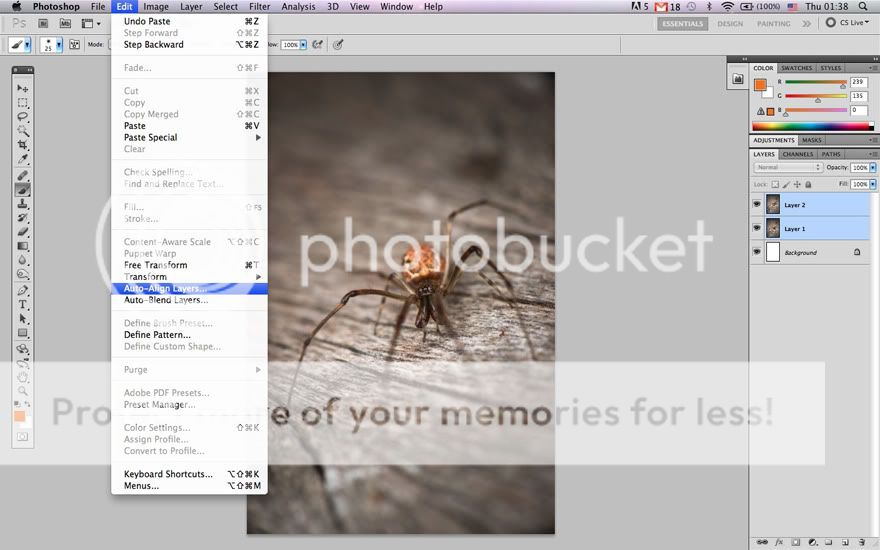Screen dimensions: 880x550
Task: Select the Spot Healing Brush tool
Action: tap(22, 176)
